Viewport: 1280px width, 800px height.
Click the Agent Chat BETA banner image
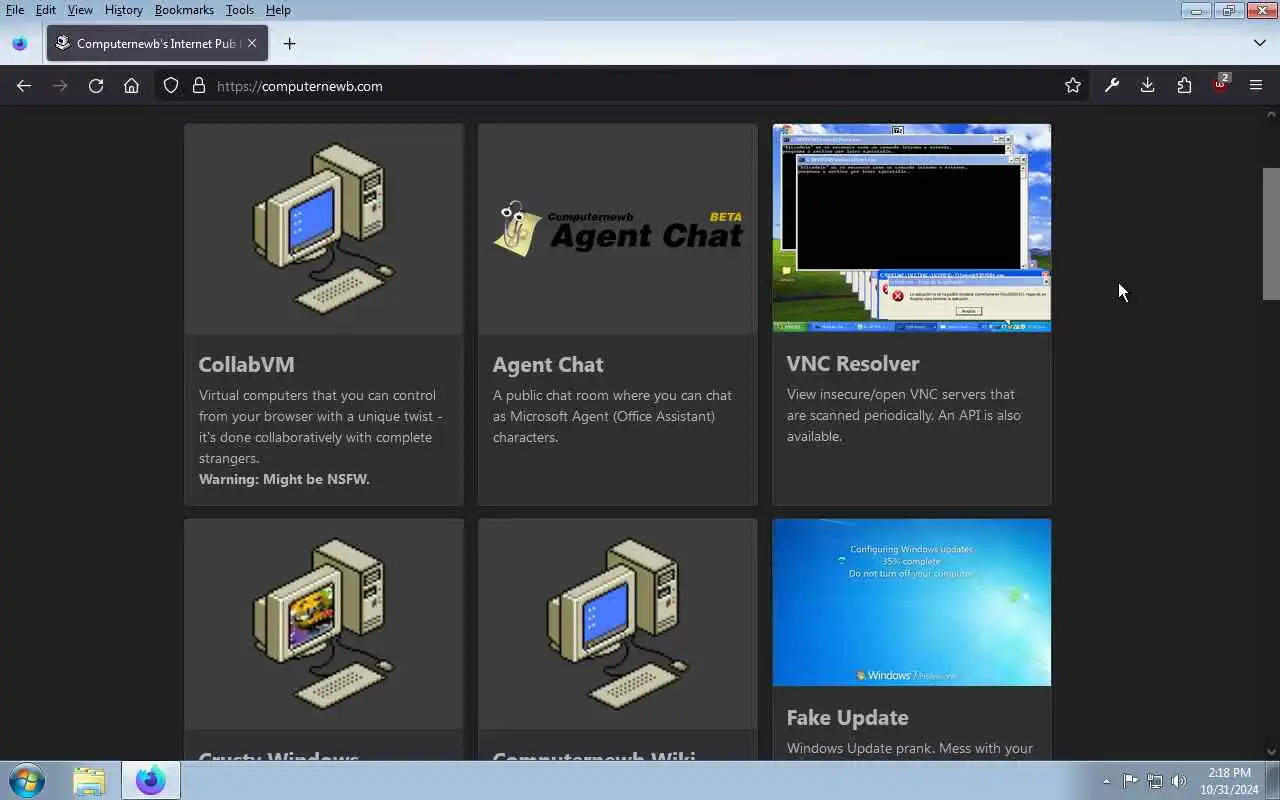pyautogui.click(x=618, y=229)
